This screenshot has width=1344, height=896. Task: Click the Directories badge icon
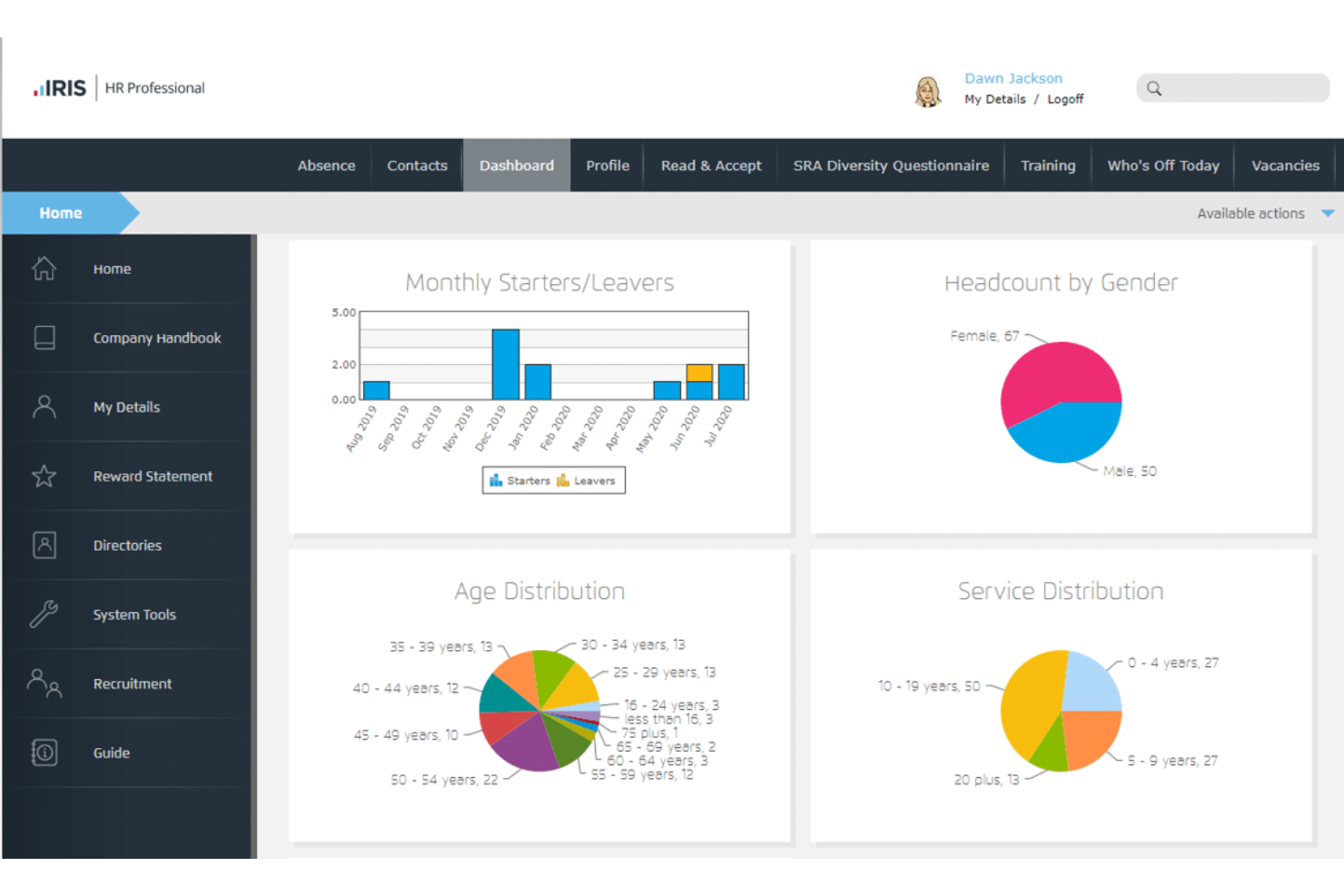click(44, 545)
